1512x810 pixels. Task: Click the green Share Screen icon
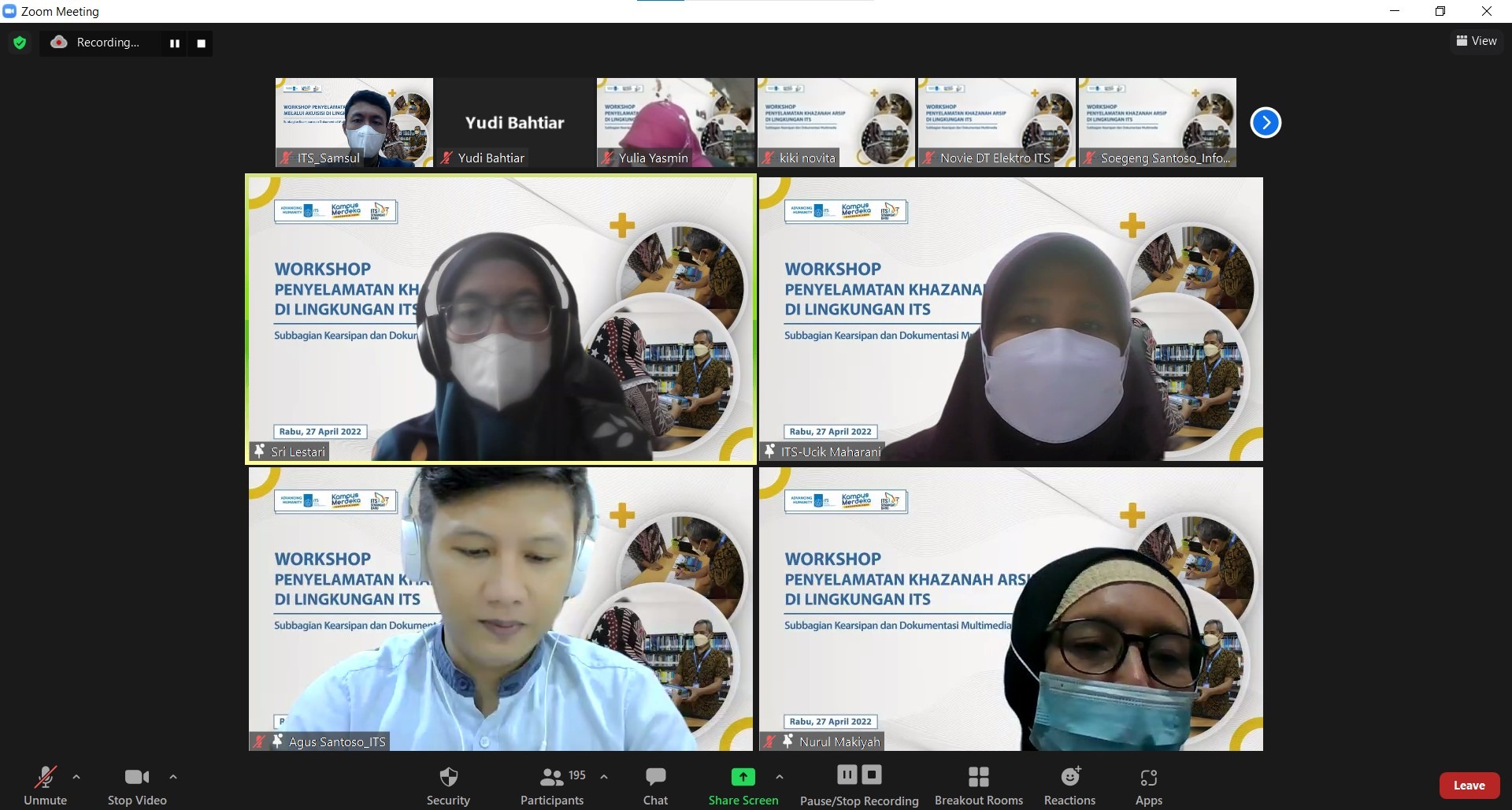point(743,778)
